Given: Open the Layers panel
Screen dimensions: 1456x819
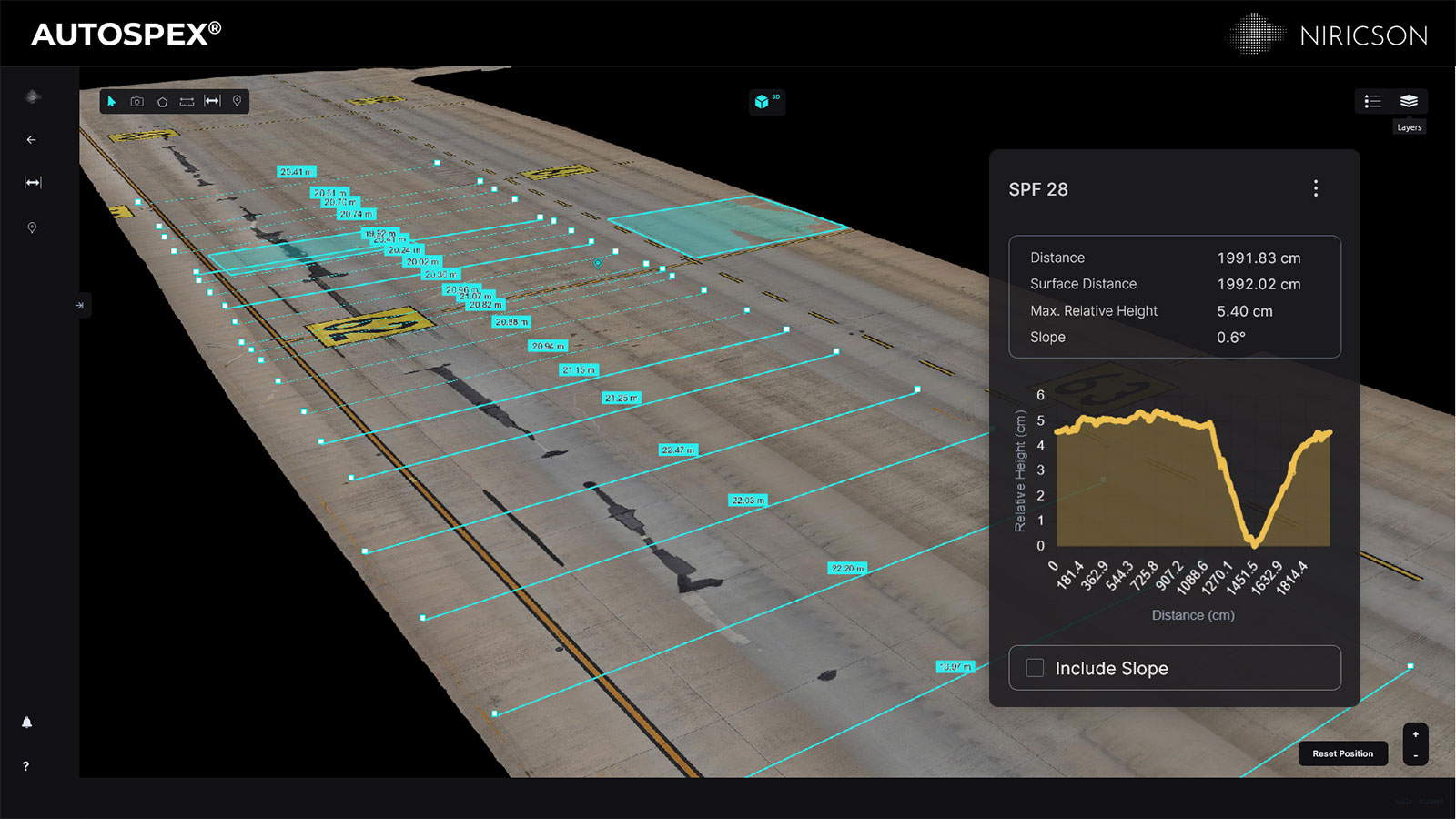Looking at the screenshot, I should coord(1409,101).
